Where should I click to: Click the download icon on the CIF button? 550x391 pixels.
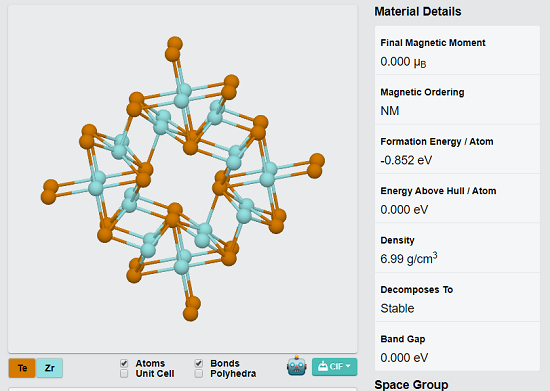[322, 366]
